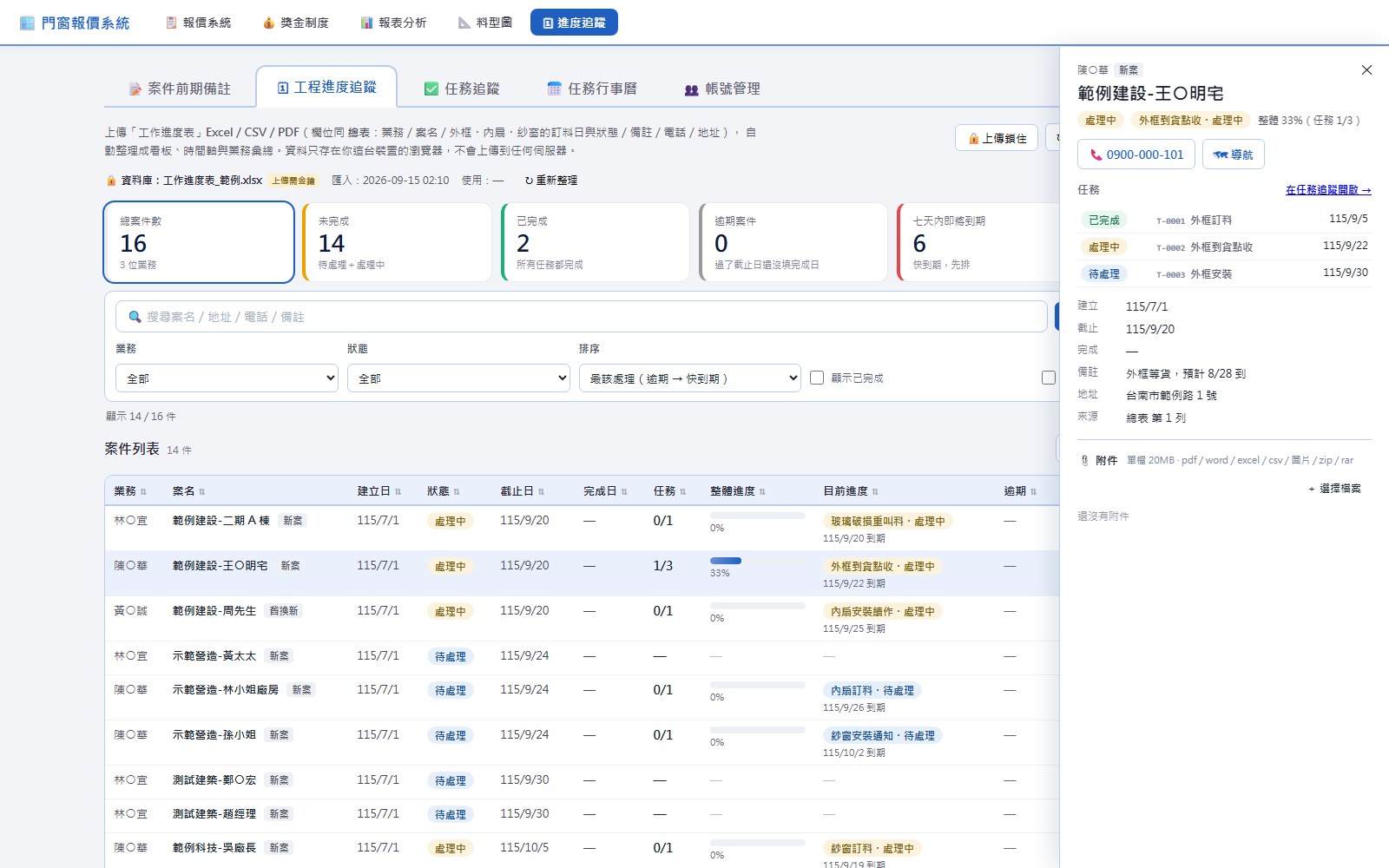The image size is (1389, 868).
Task: Select the 已完成 2 card
Action: [595, 242]
